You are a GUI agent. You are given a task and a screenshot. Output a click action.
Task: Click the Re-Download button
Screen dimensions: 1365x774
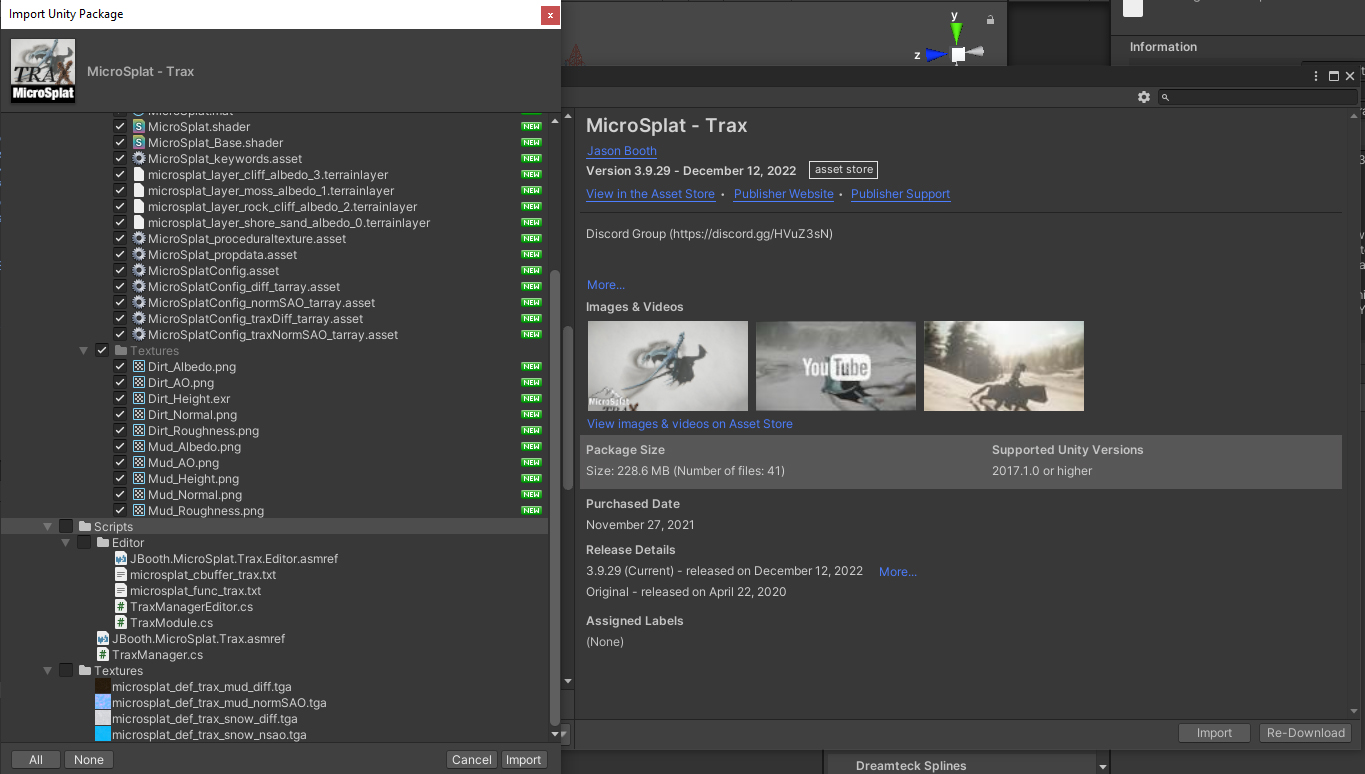[x=1305, y=733]
